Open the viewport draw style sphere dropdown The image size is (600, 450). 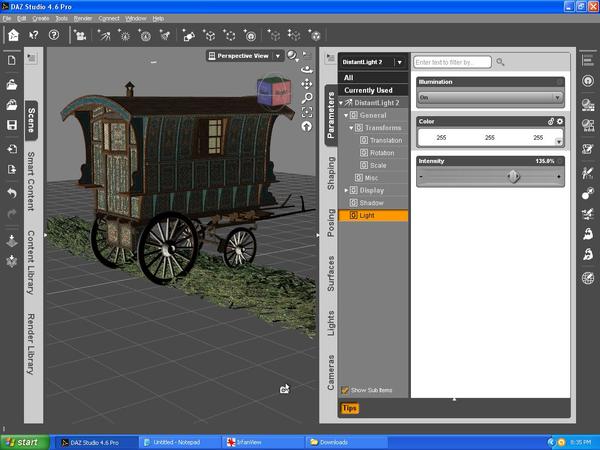click(293, 56)
